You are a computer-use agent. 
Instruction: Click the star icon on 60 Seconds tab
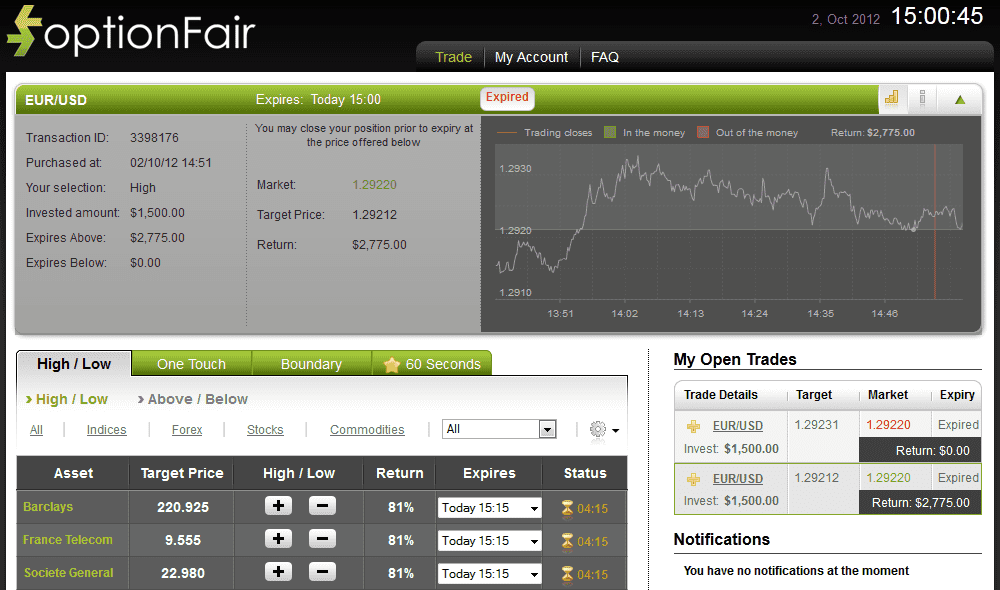390,363
